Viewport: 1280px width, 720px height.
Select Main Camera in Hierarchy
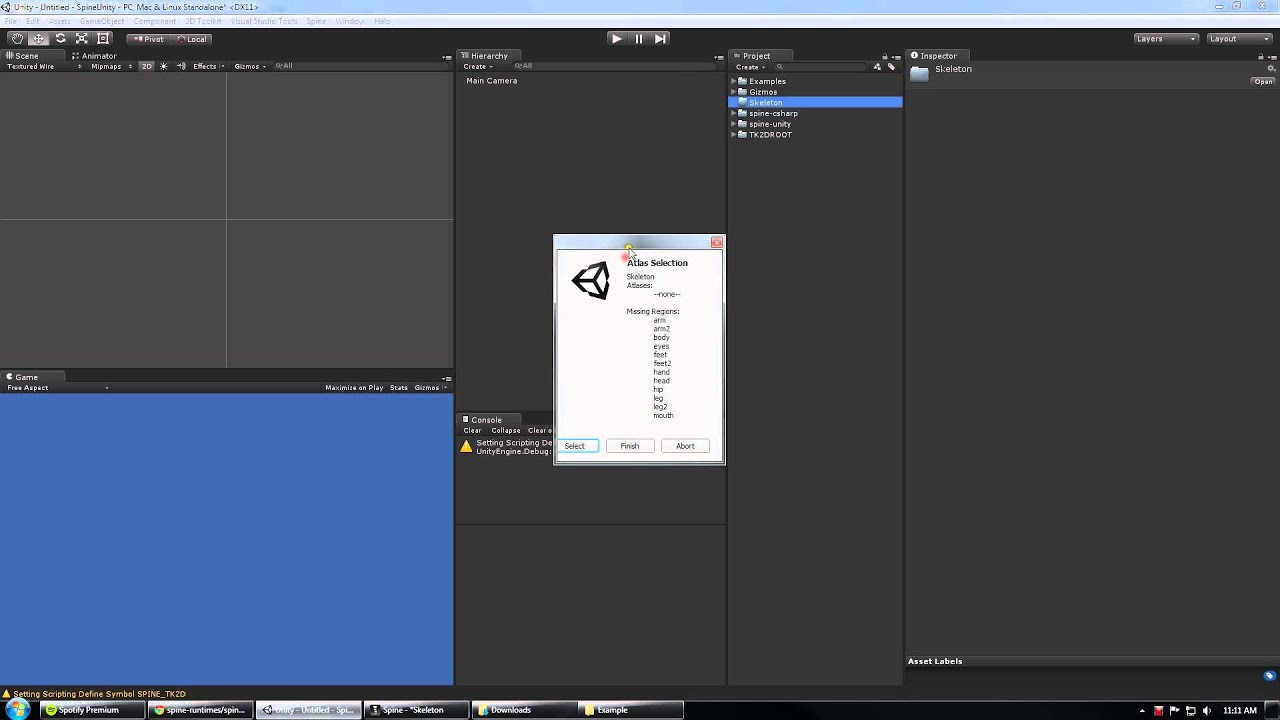pyautogui.click(x=492, y=81)
